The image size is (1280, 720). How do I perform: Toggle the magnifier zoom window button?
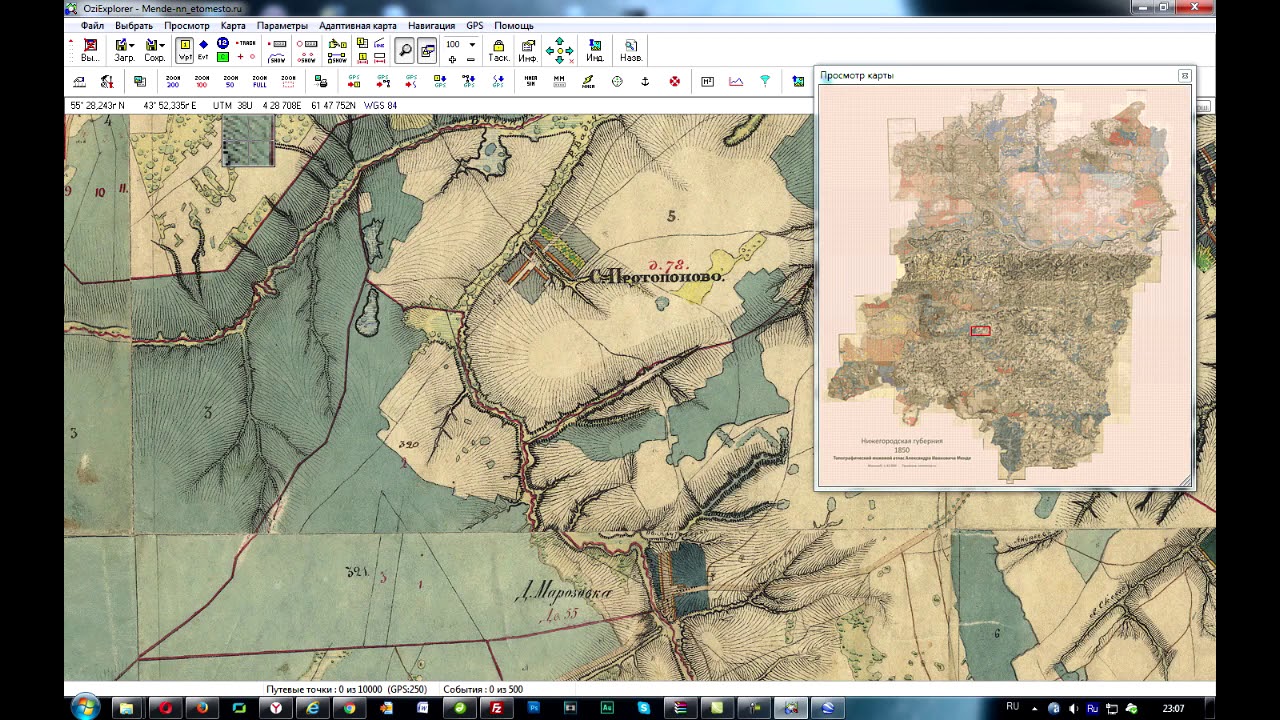[405, 50]
